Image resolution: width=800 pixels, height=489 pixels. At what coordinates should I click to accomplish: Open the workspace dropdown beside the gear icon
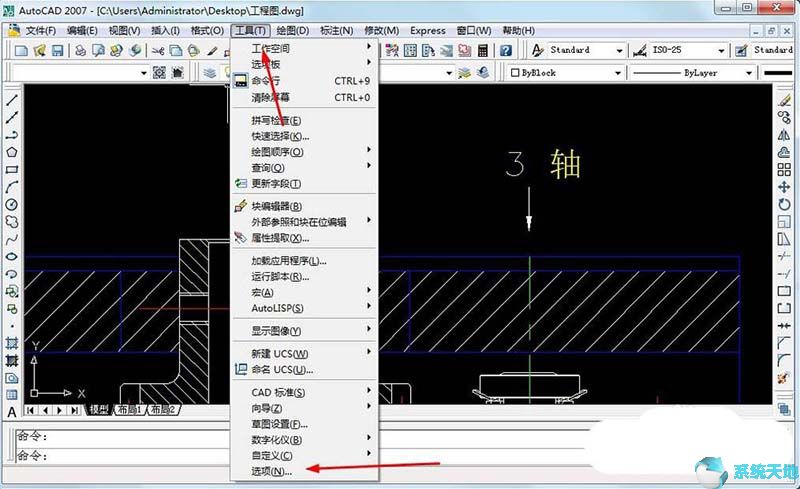coord(143,73)
